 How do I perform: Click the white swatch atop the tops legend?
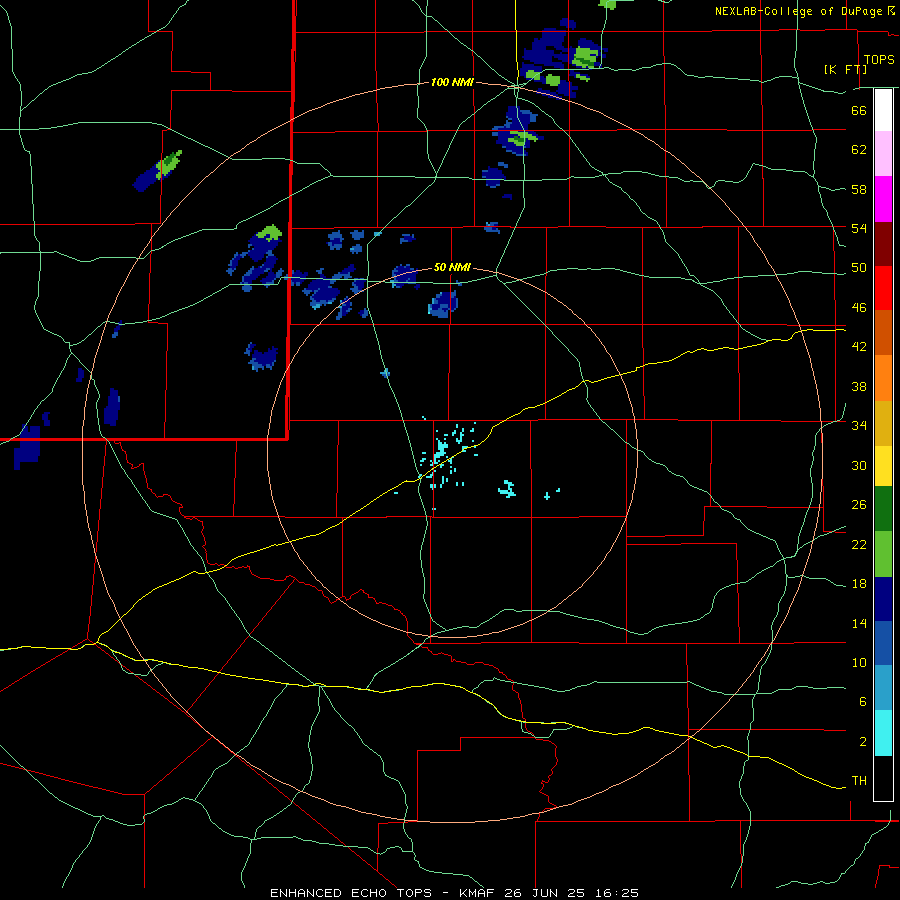click(x=883, y=110)
